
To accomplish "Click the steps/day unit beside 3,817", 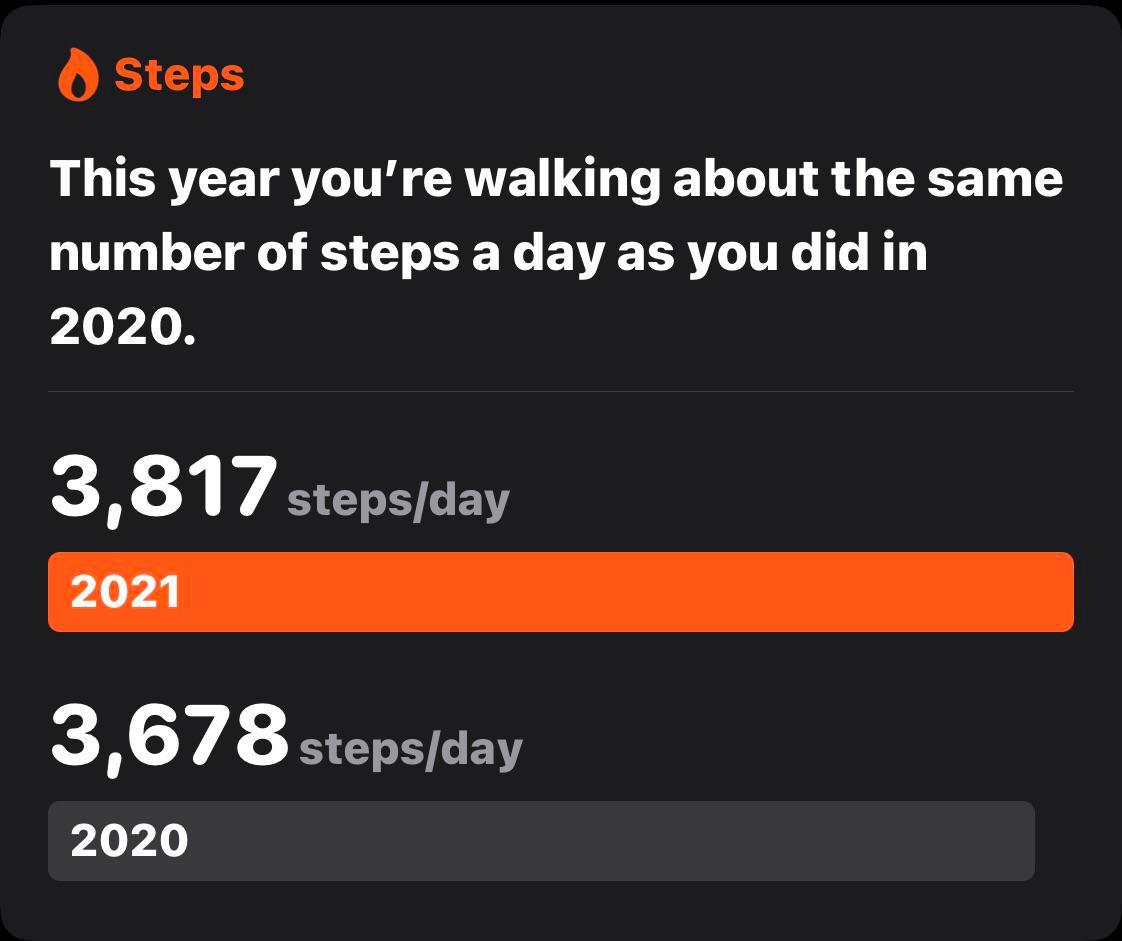I will coord(398,499).
